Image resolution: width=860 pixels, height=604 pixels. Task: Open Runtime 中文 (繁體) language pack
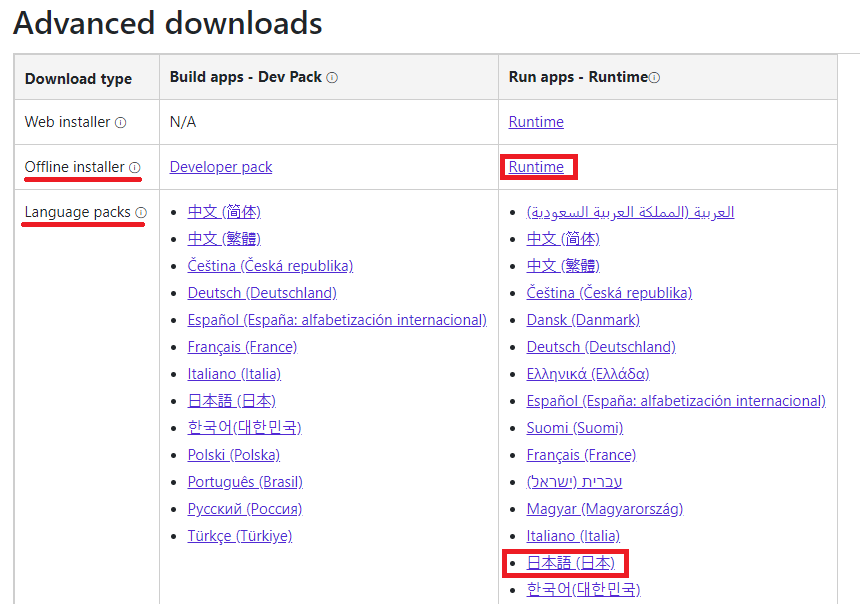(563, 266)
